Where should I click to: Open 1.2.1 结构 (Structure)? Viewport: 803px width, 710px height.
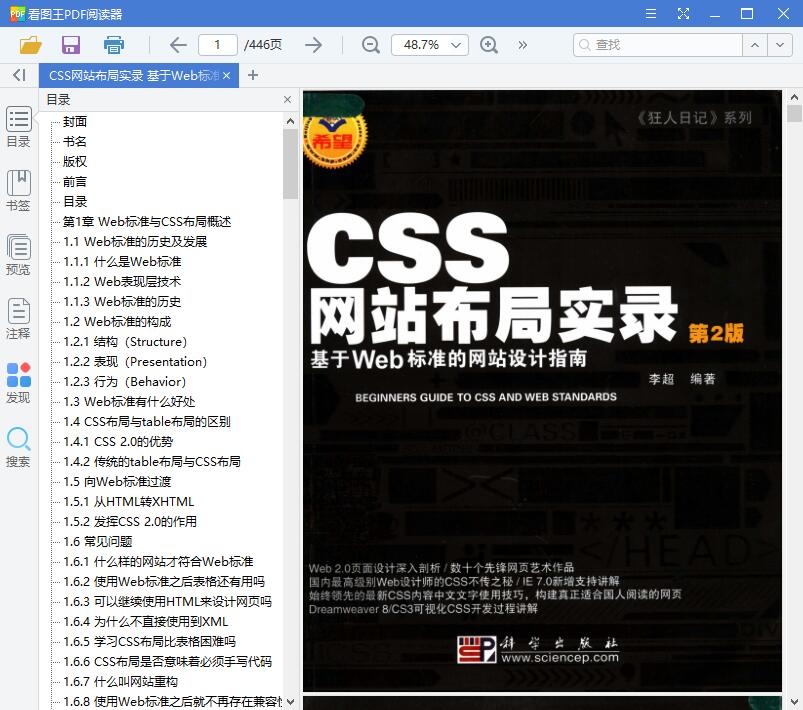click(125, 341)
